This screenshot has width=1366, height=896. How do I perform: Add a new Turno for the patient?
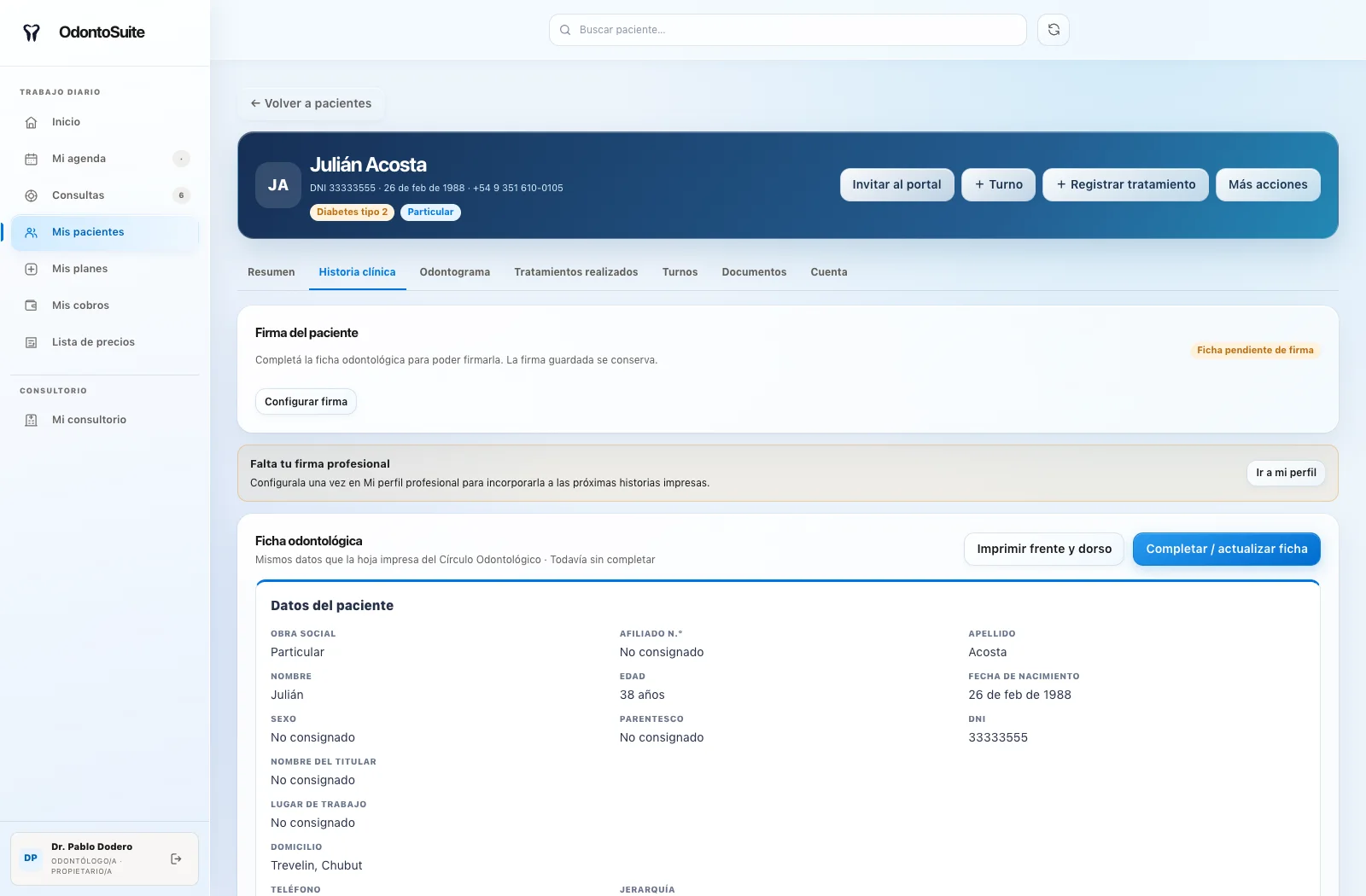tap(998, 184)
